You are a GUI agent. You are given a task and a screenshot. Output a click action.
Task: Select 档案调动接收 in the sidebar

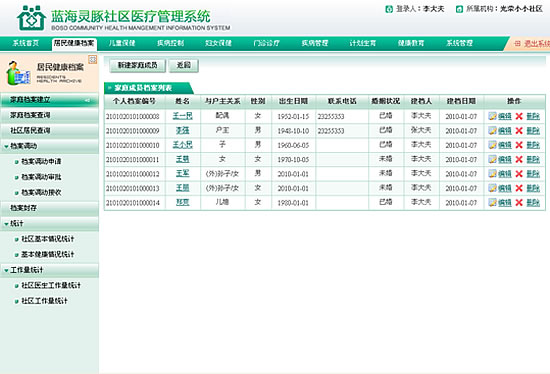[x=41, y=193]
